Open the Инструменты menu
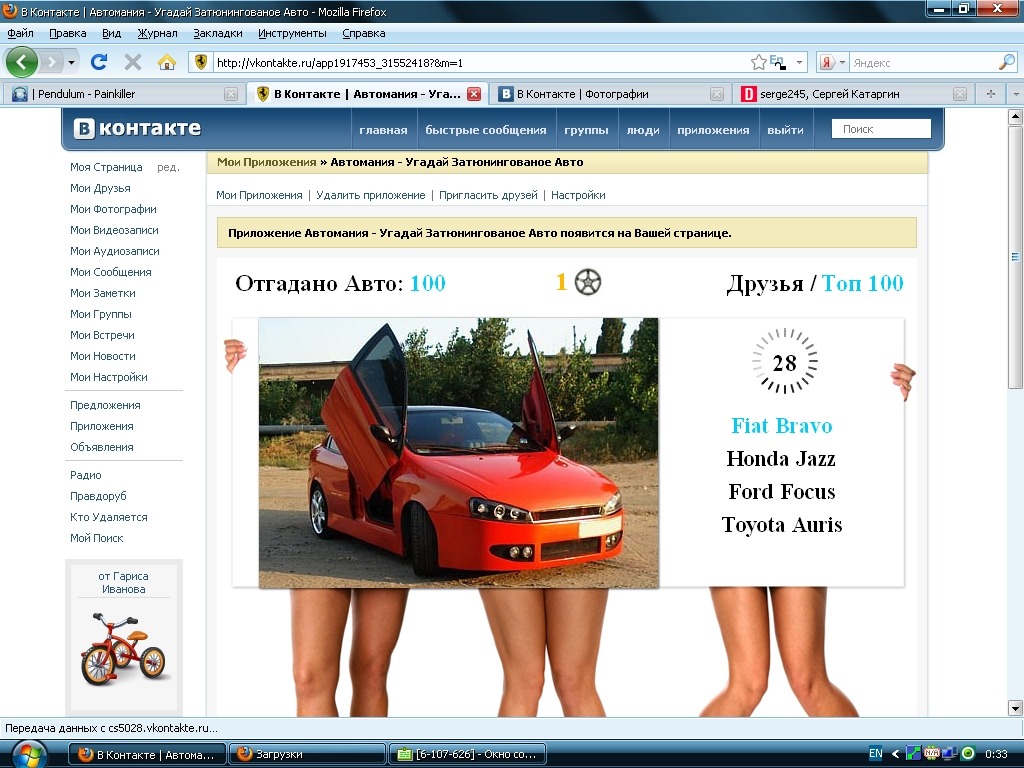1024x768 pixels. [292, 33]
